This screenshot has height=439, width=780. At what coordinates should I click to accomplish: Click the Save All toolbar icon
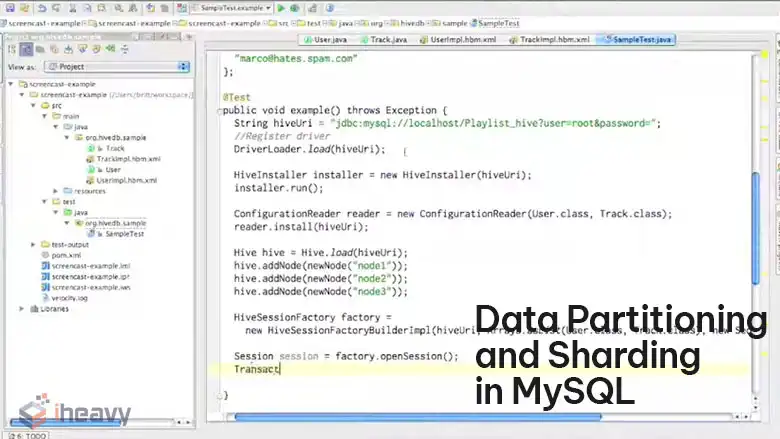click(10, 8)
